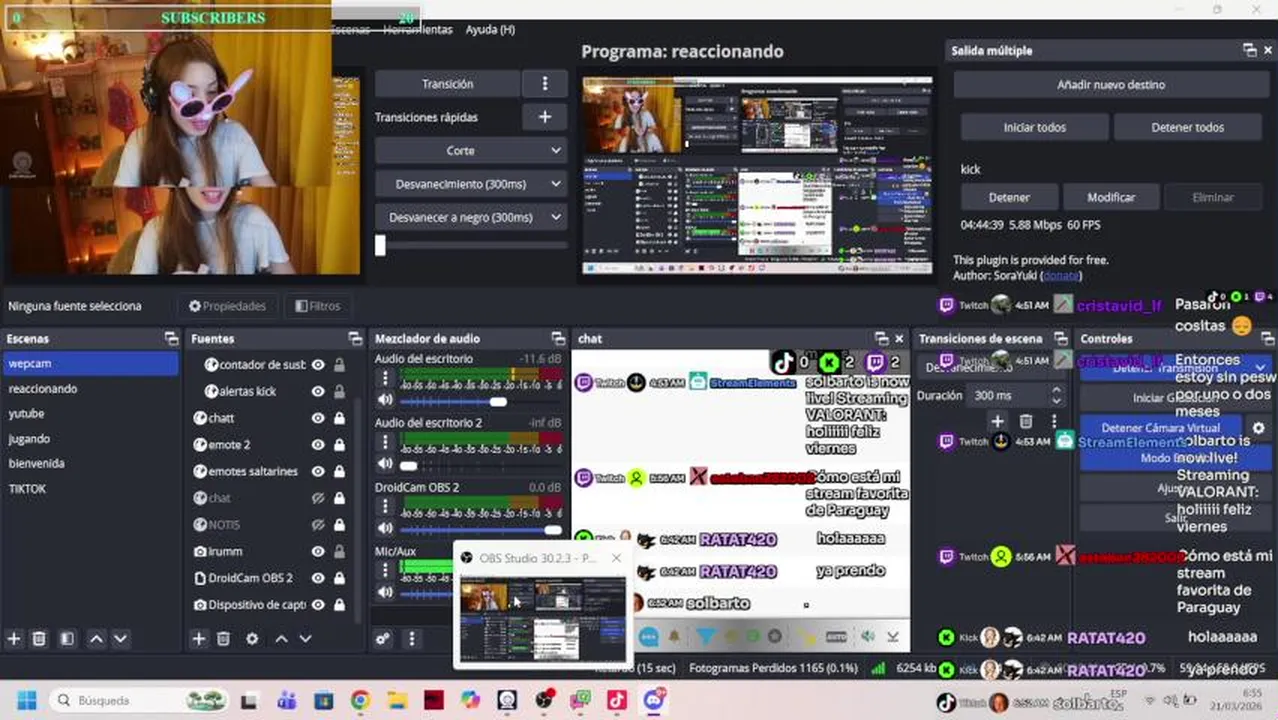Open the Ayuda (H) menu

pos(490,30)
